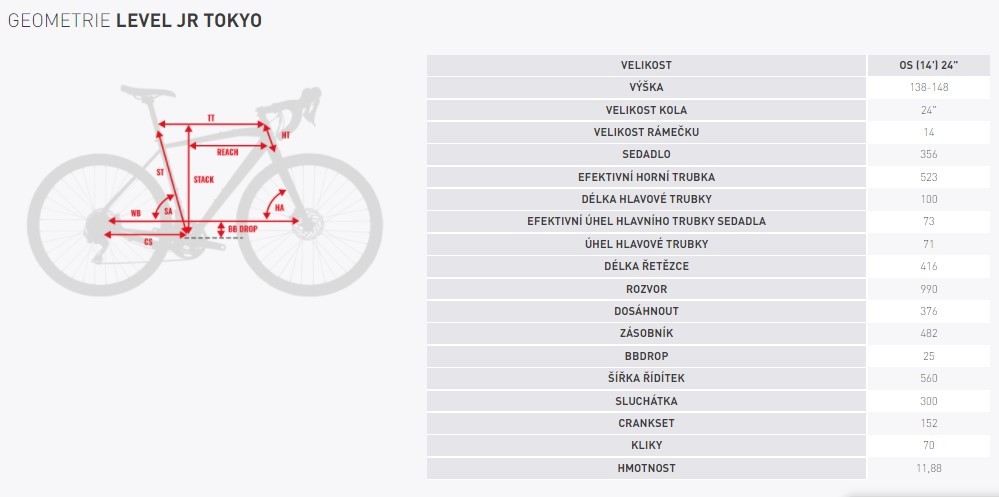Click the HT head tube label
The width and height of the screenshot is (999, 497).
pyautogui.click(x=285, y=135)
